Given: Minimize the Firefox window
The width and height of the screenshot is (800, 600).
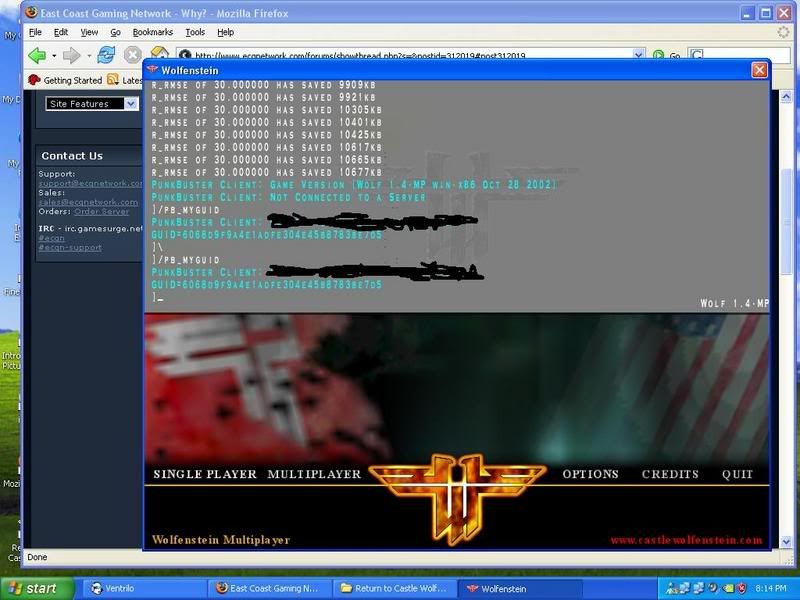Looking at the screenshot, I should point(747,13).
